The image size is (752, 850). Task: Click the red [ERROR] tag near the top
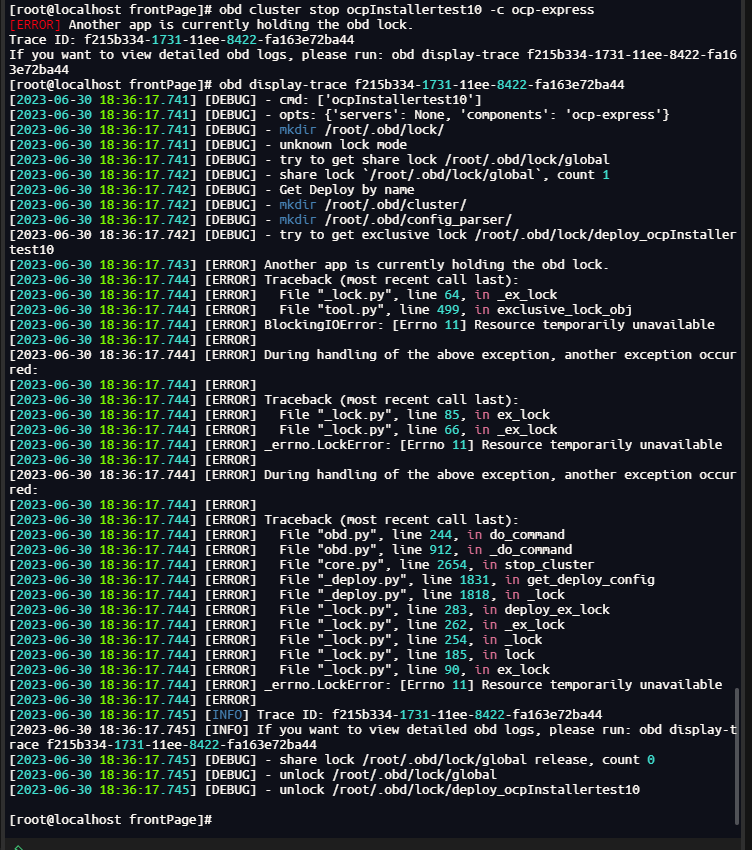[x=35, y=25]
